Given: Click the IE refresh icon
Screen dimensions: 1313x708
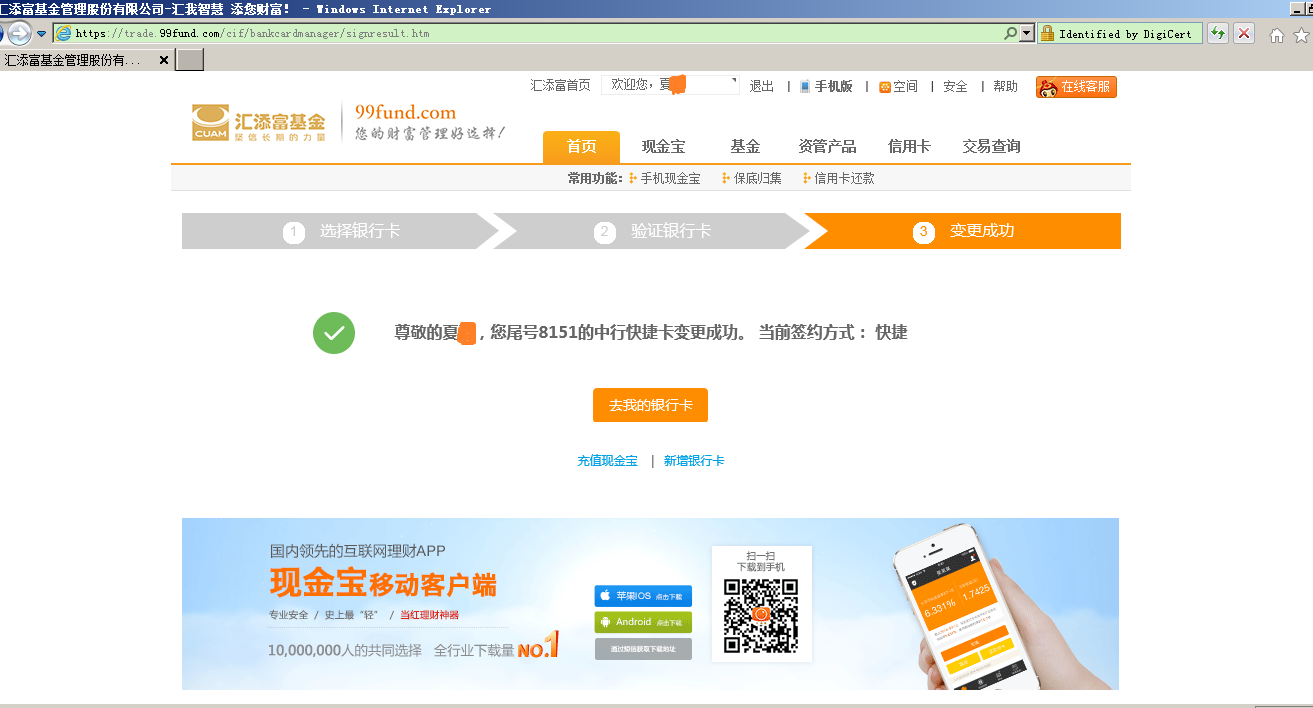Looking at the screenshot, I should pyautogui.click(x=1217, y=34).
